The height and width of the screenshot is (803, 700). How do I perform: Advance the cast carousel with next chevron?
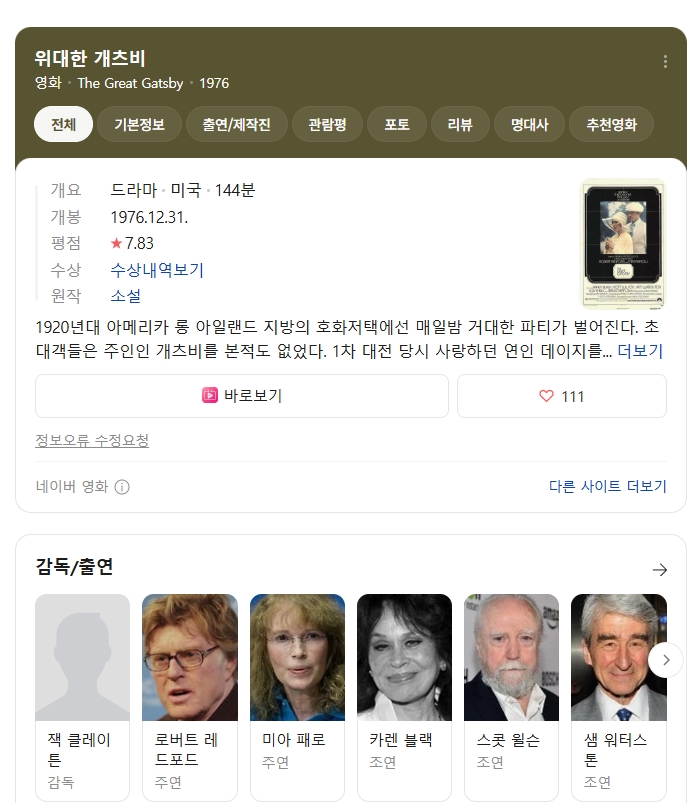click(x=666, y=660)
